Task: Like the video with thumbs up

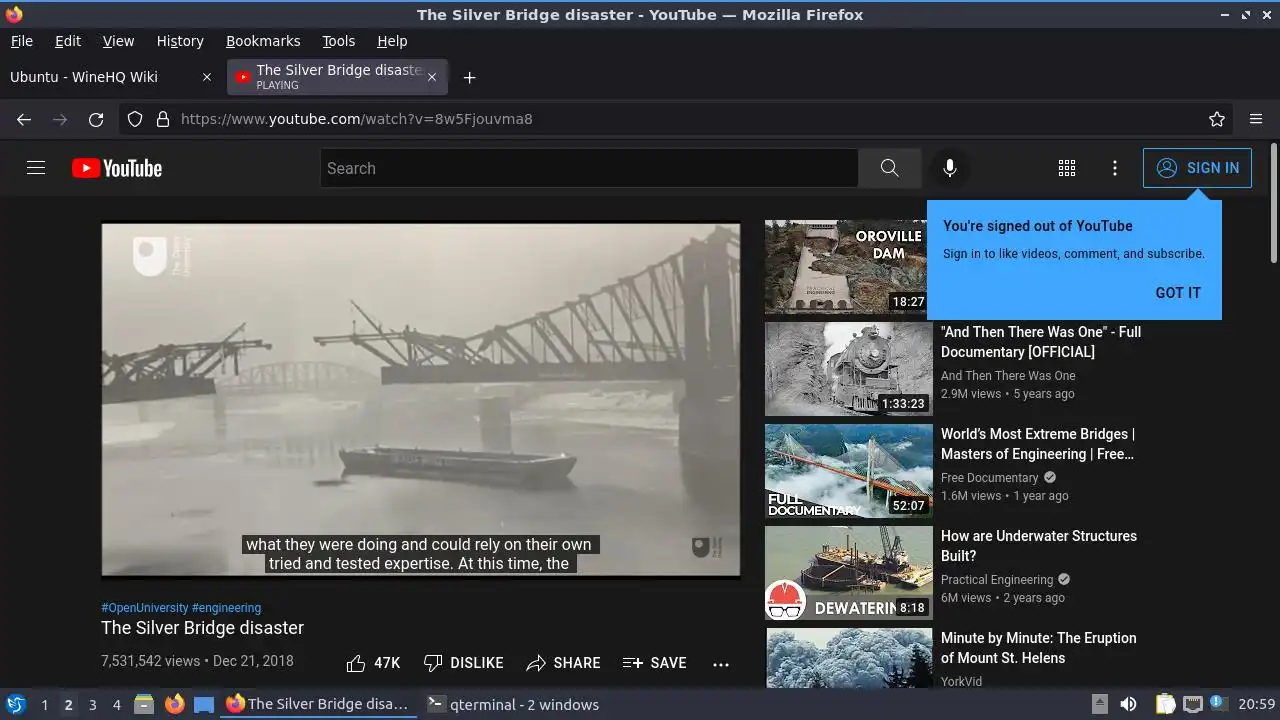Action: [x=373, y=663]
